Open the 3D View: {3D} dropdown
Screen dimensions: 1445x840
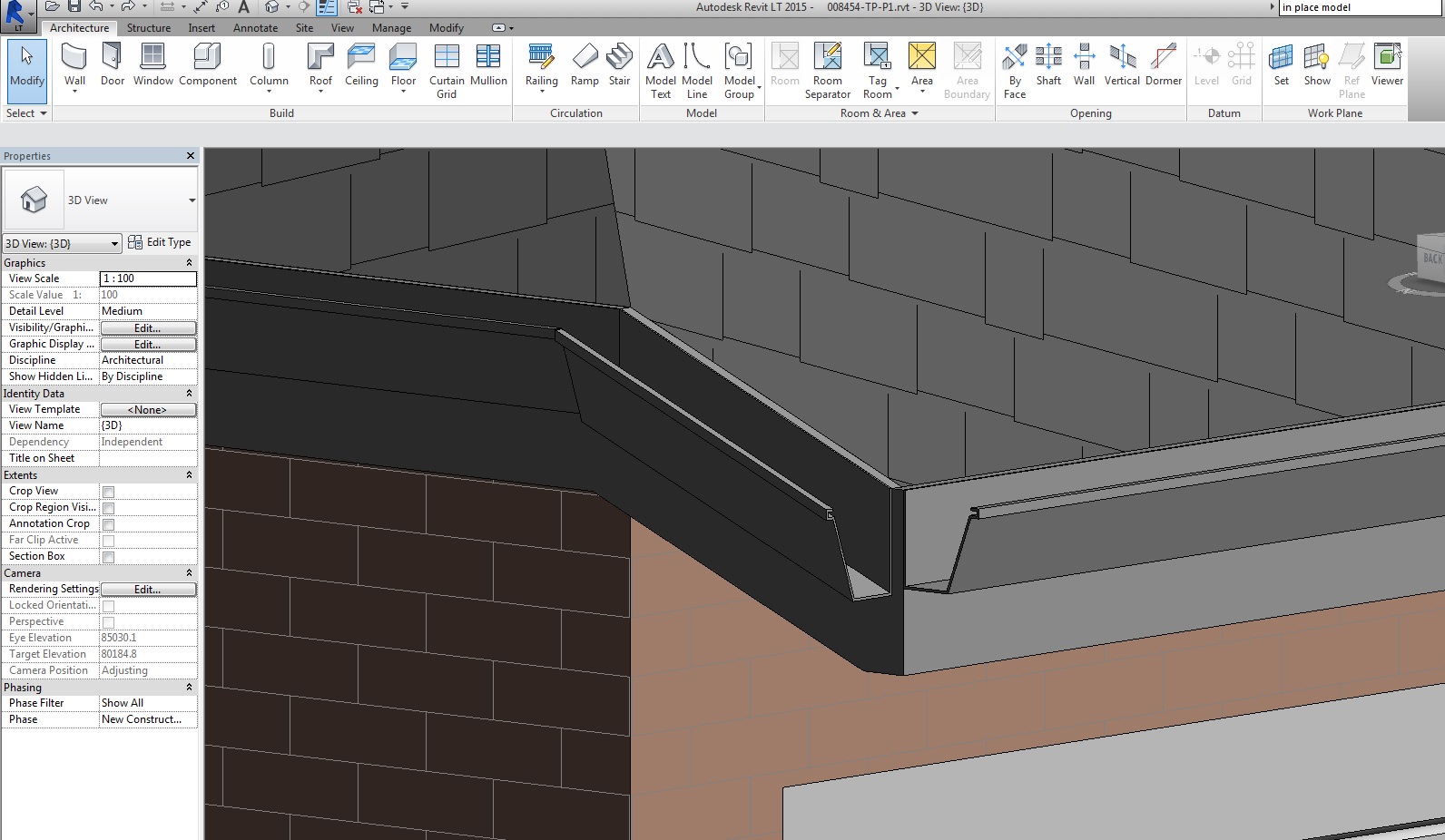click(x=62, y=243)
